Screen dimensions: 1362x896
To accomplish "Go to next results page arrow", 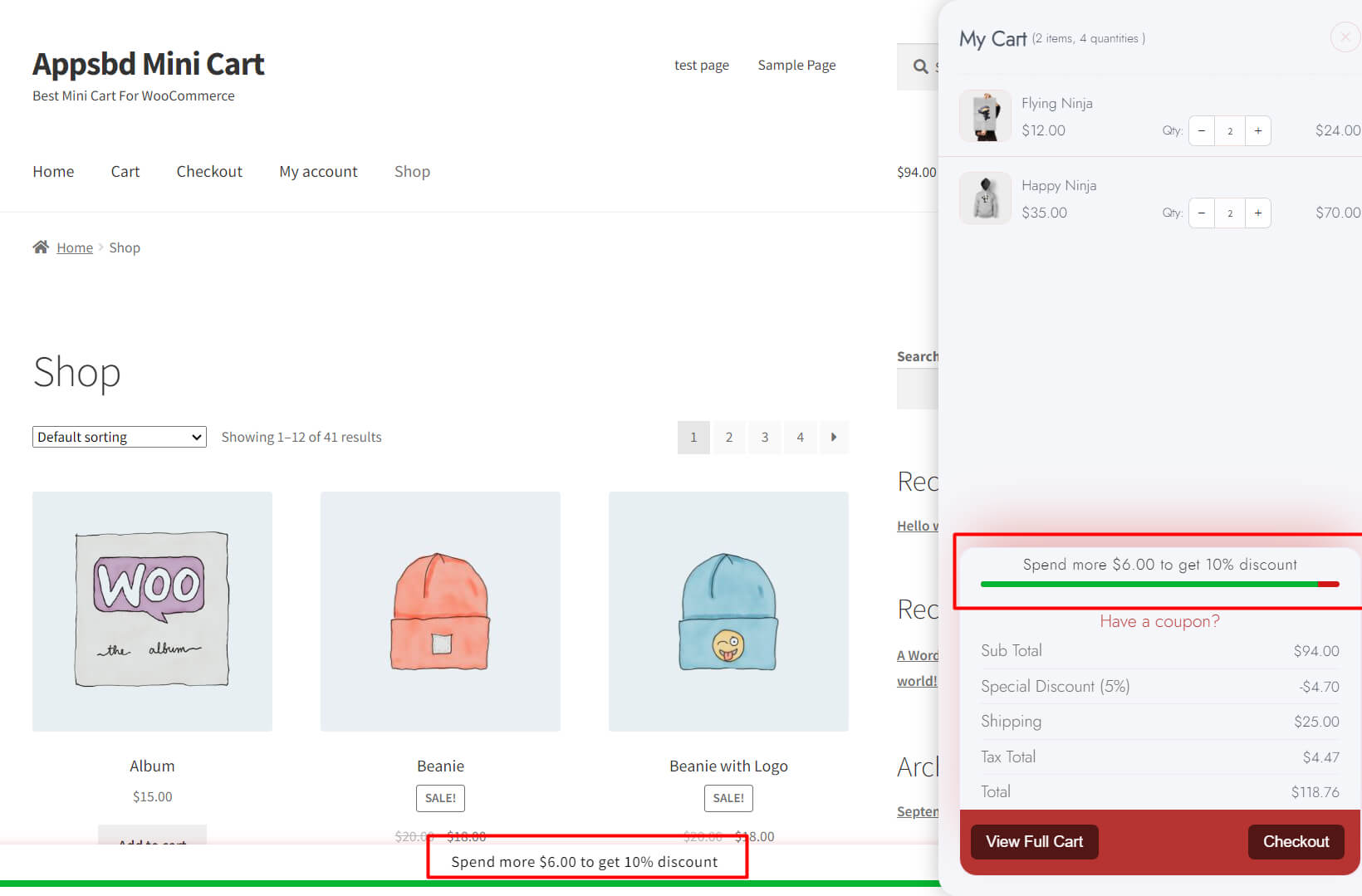I will (833, 437).
